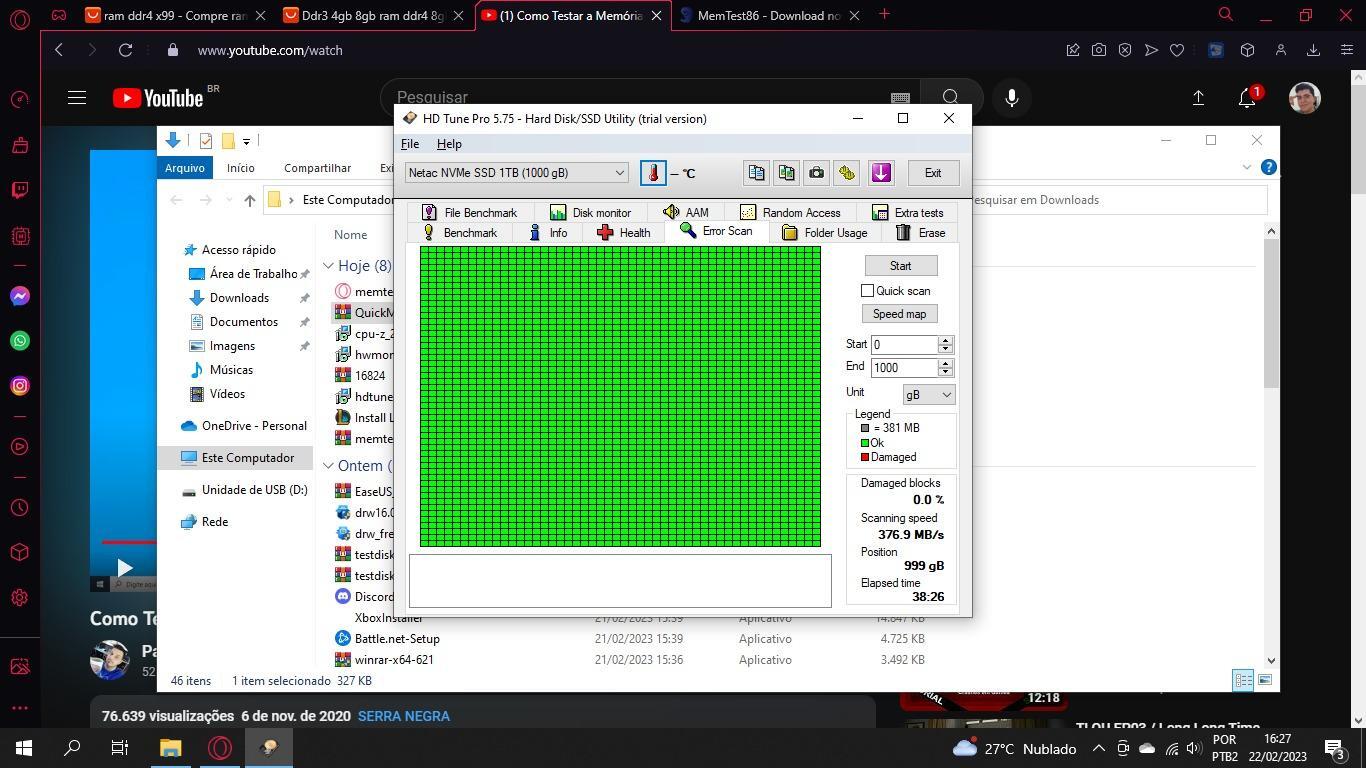Open the File Benchmark tab
This screenshot has height=768, width=1366.
[469, 213]
